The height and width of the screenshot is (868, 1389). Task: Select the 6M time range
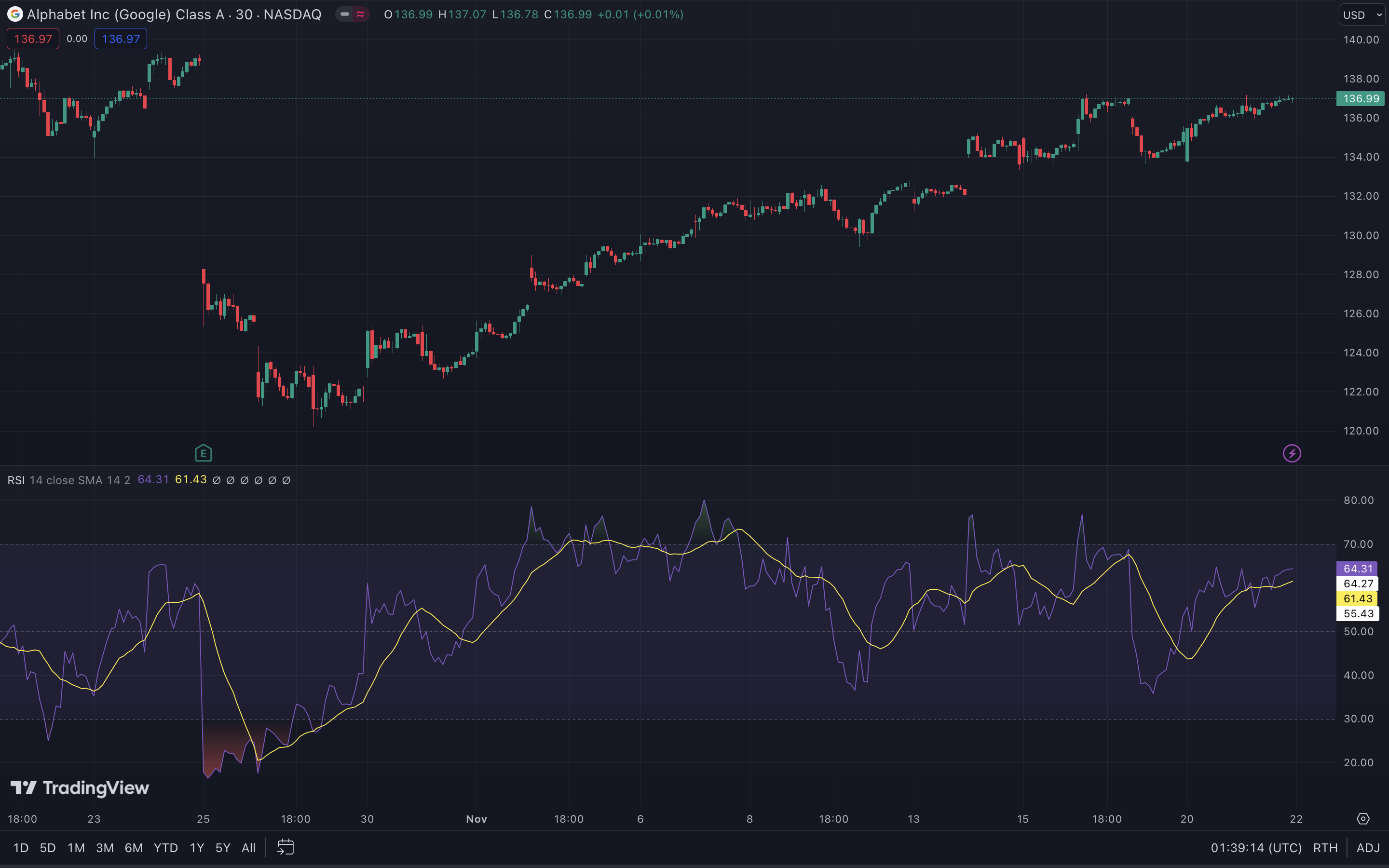click(x=133, y=848)
